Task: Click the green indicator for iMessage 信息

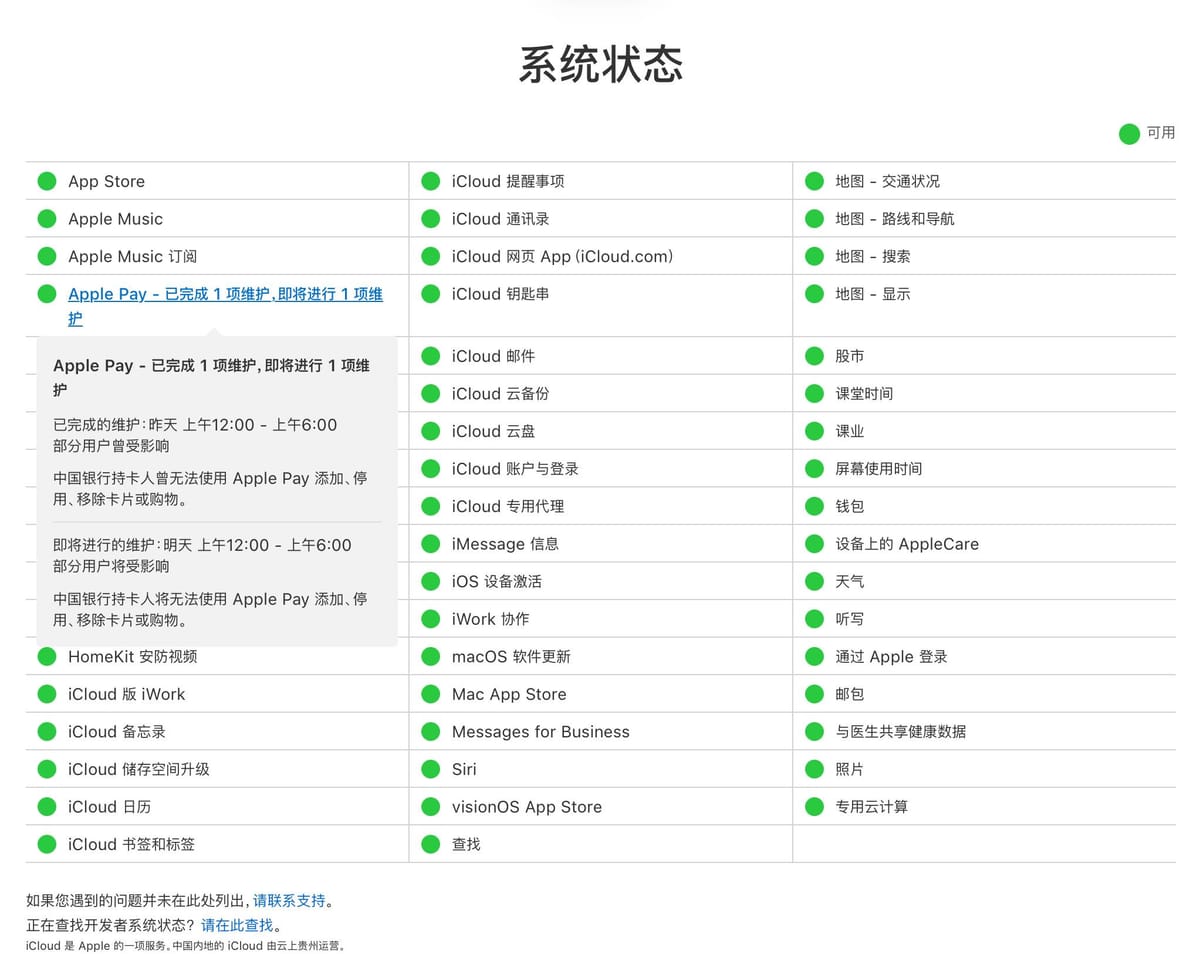Action: 430,543
